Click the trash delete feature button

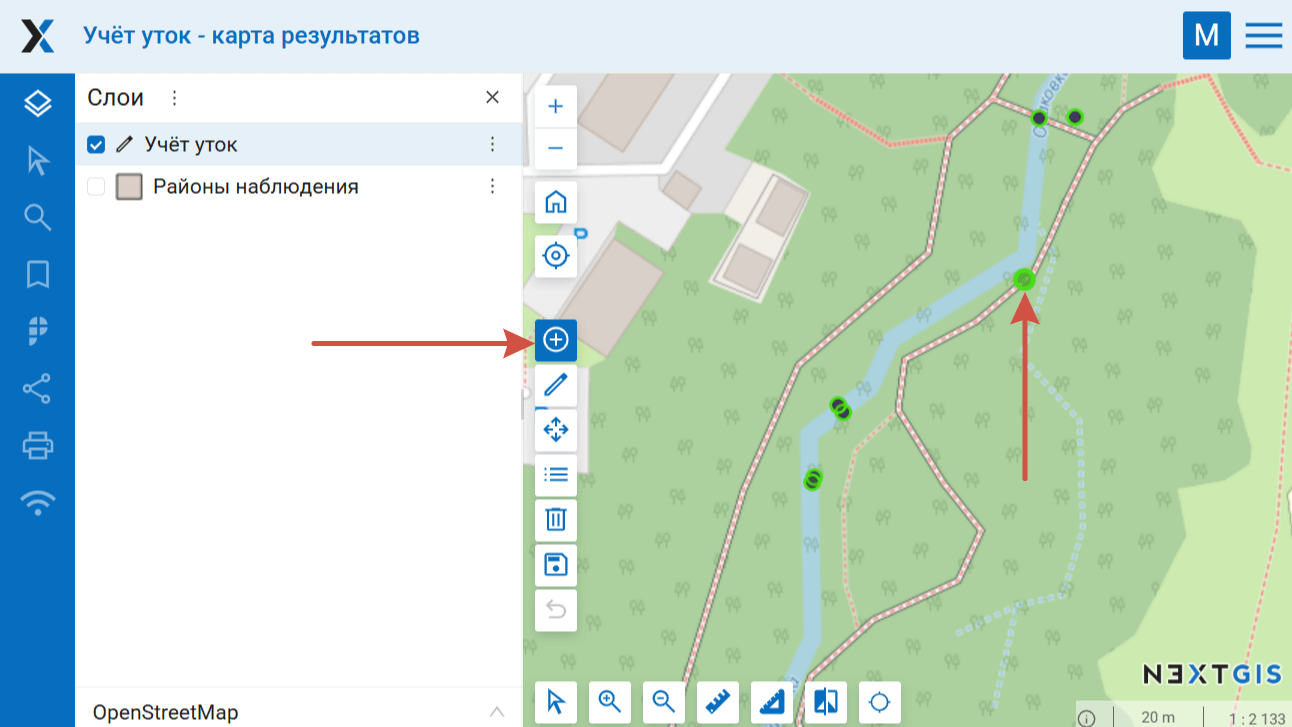(x=555, y=519)
